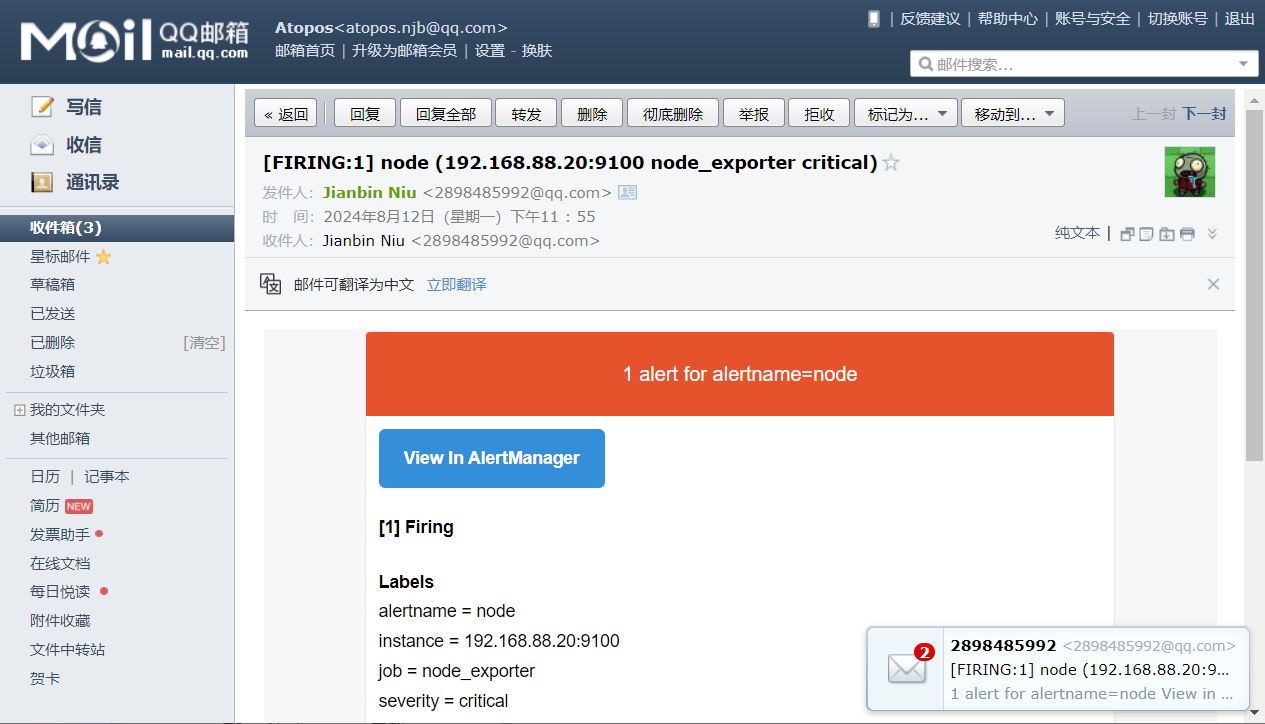This screenshot has height=724, width=1265.
Task: Click the mobile phone icon in top bar
Action: 874,19
